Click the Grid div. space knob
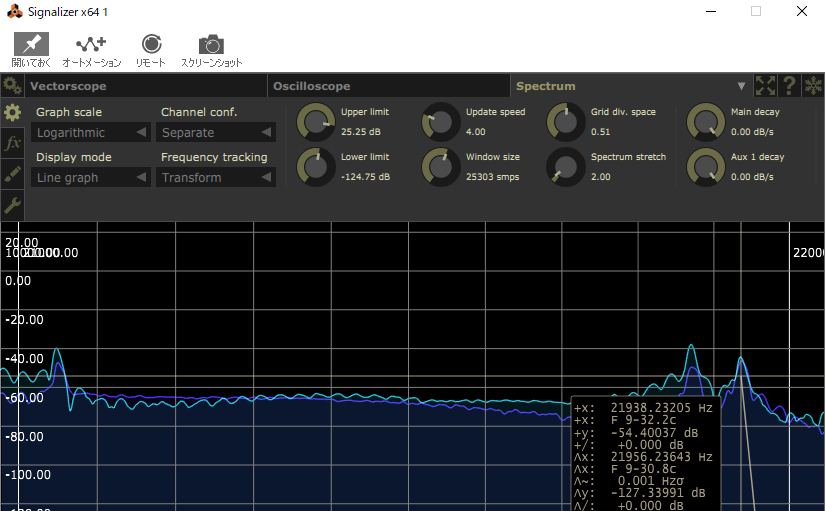 pyautogui.click(x=566, y=122)
